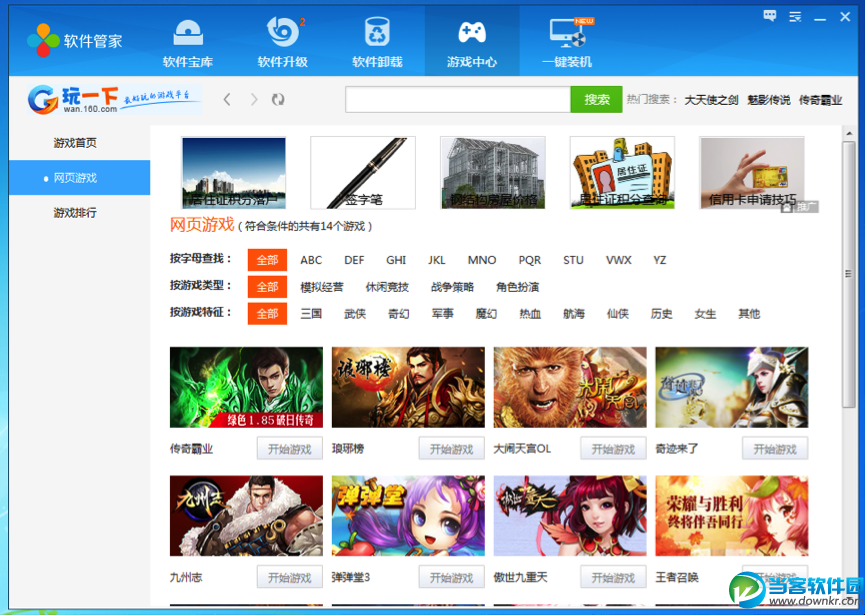
Task: Filter by game type 战争策略
Action: pos(452,287)
